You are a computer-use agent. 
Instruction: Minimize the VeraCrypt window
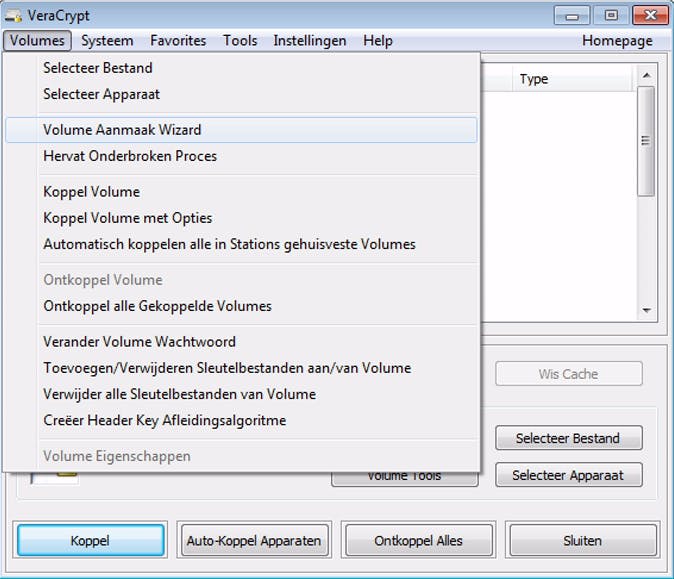click(572, 16)
